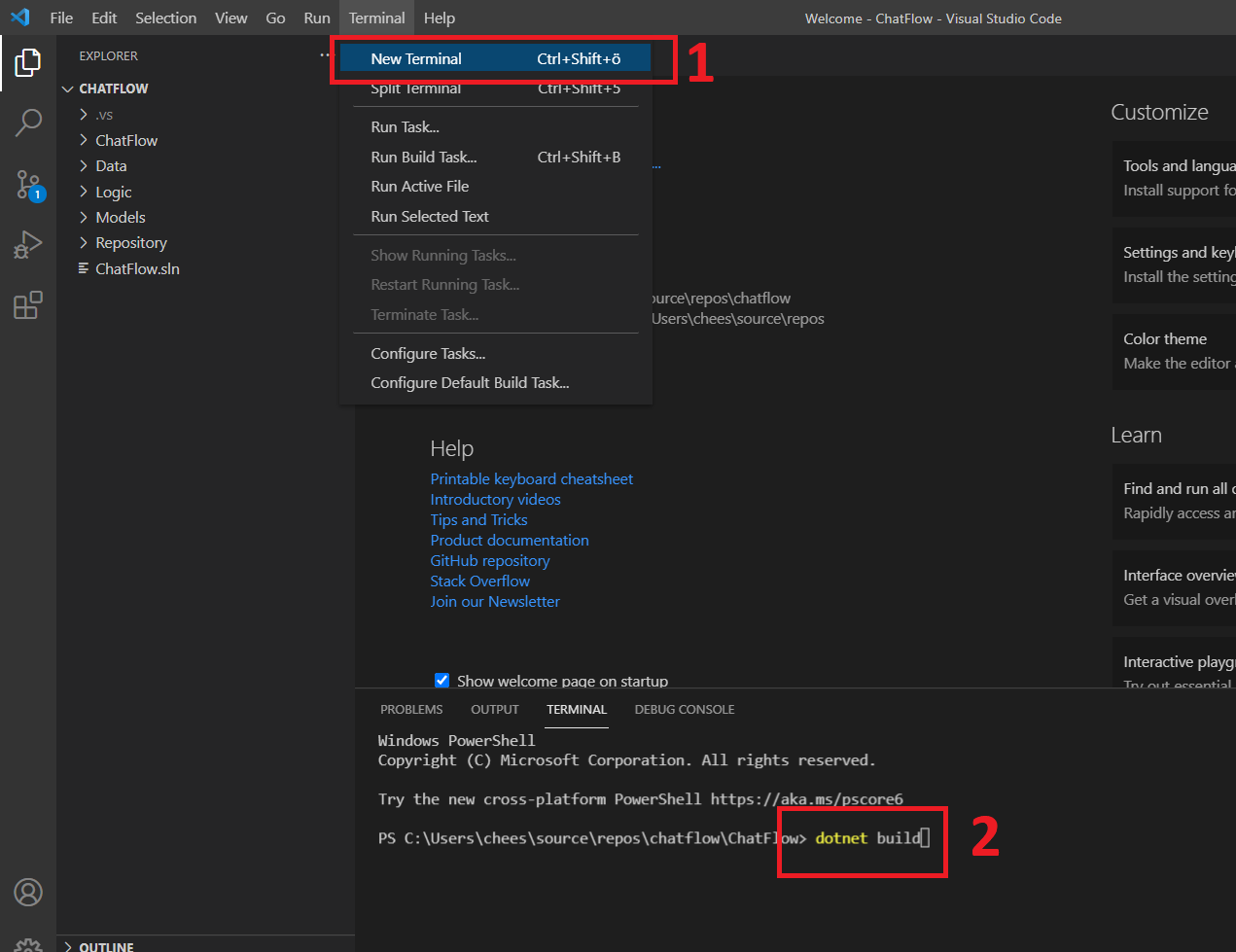Expand the .vs folder
The width and height of the screenshot is (1236, 952).
pos(84,115)
